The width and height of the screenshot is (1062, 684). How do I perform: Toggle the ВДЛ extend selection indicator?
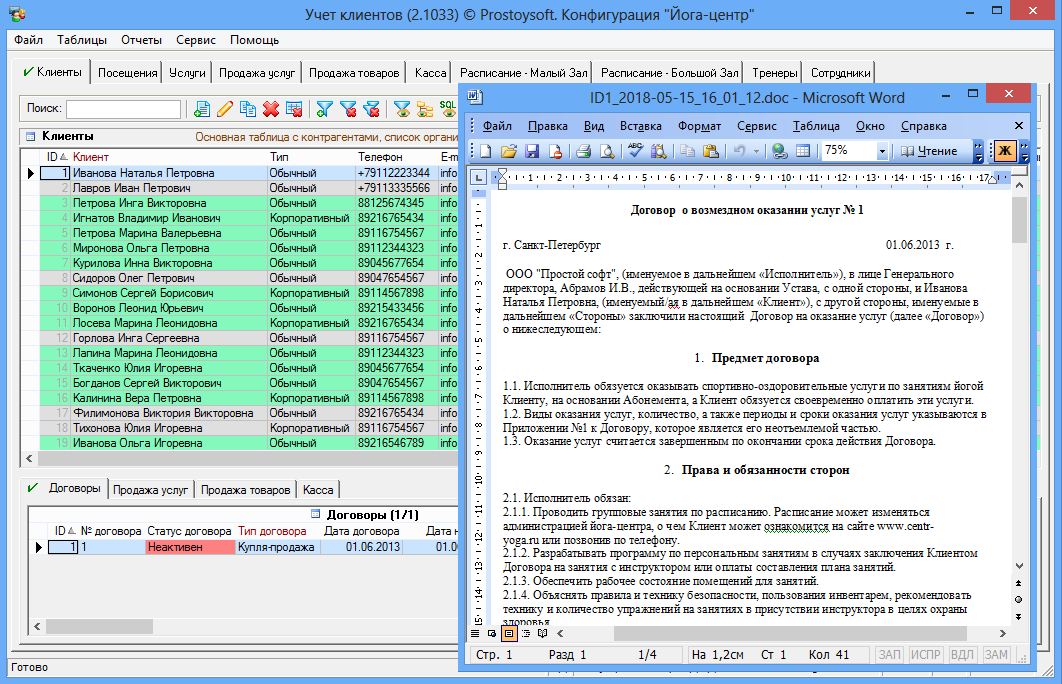[x=962, y=655]
